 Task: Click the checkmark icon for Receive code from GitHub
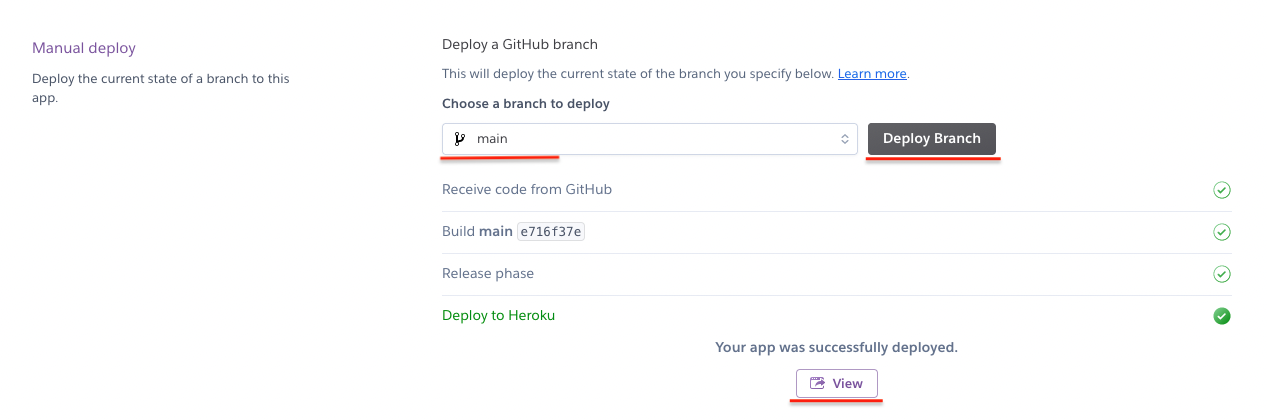click(x=1221, y=190)
